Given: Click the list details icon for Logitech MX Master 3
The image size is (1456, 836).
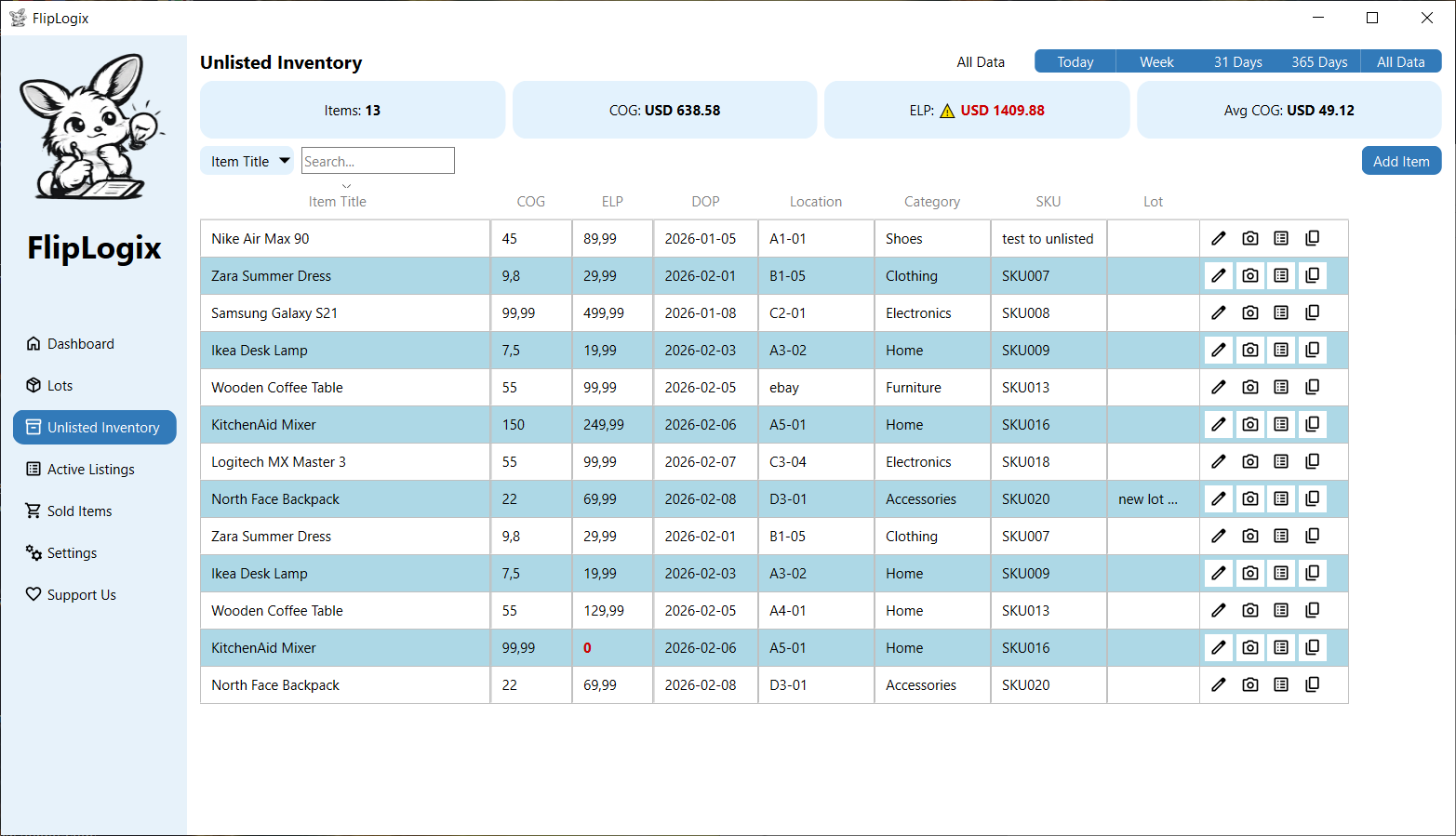Looking at the screenshot, I should [1281, 461].
